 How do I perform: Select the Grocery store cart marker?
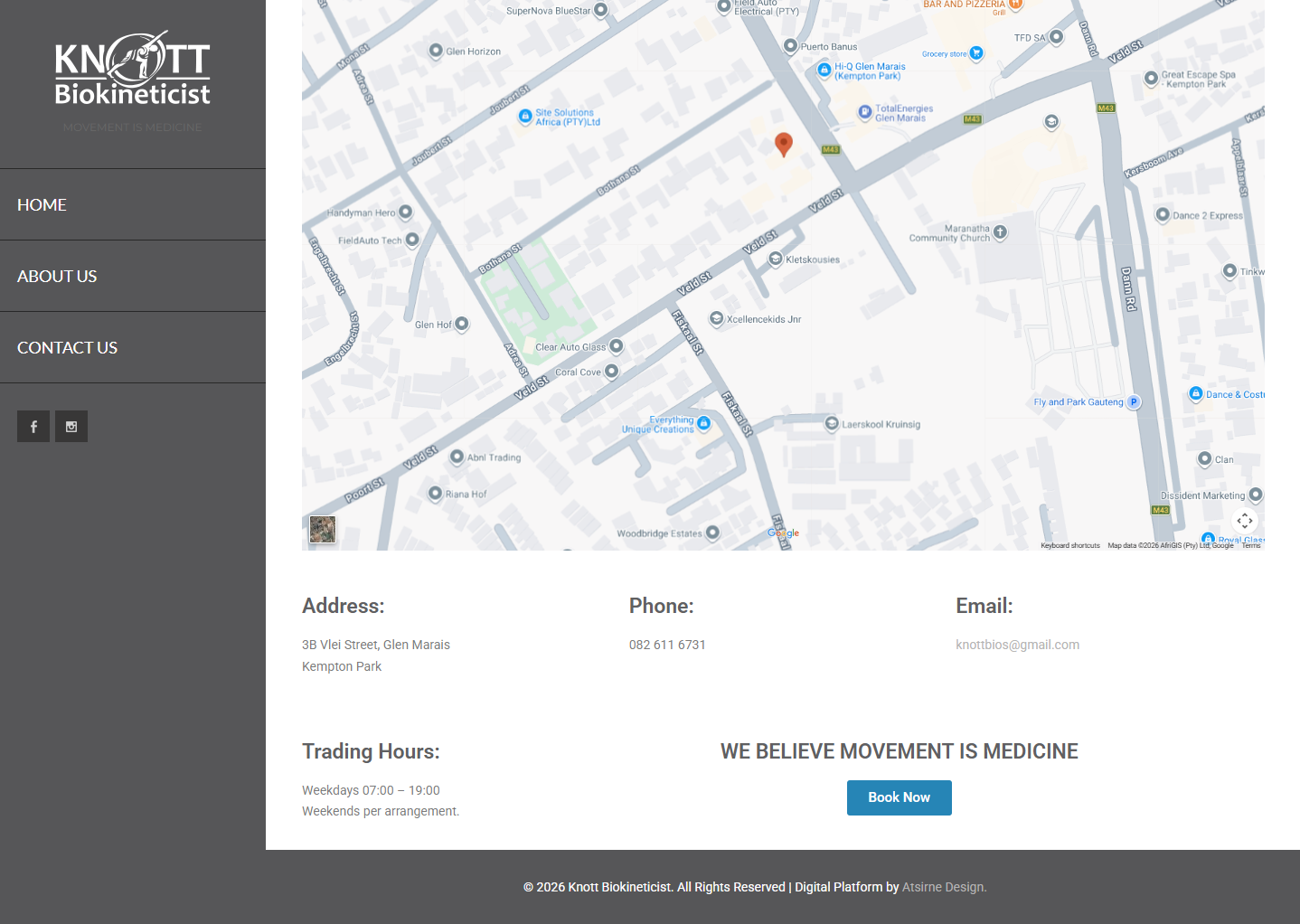click(976, 53)
